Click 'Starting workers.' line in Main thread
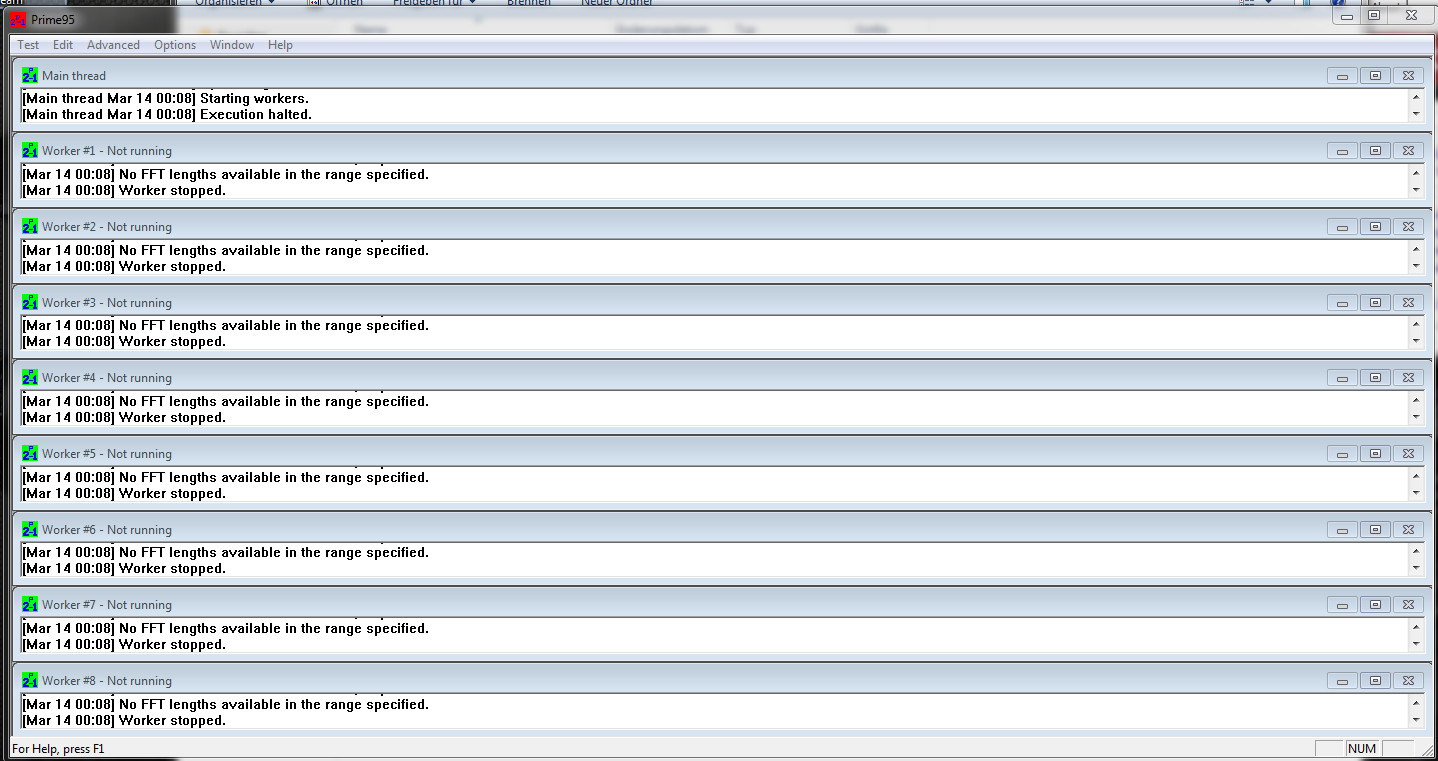 point(166,98)
